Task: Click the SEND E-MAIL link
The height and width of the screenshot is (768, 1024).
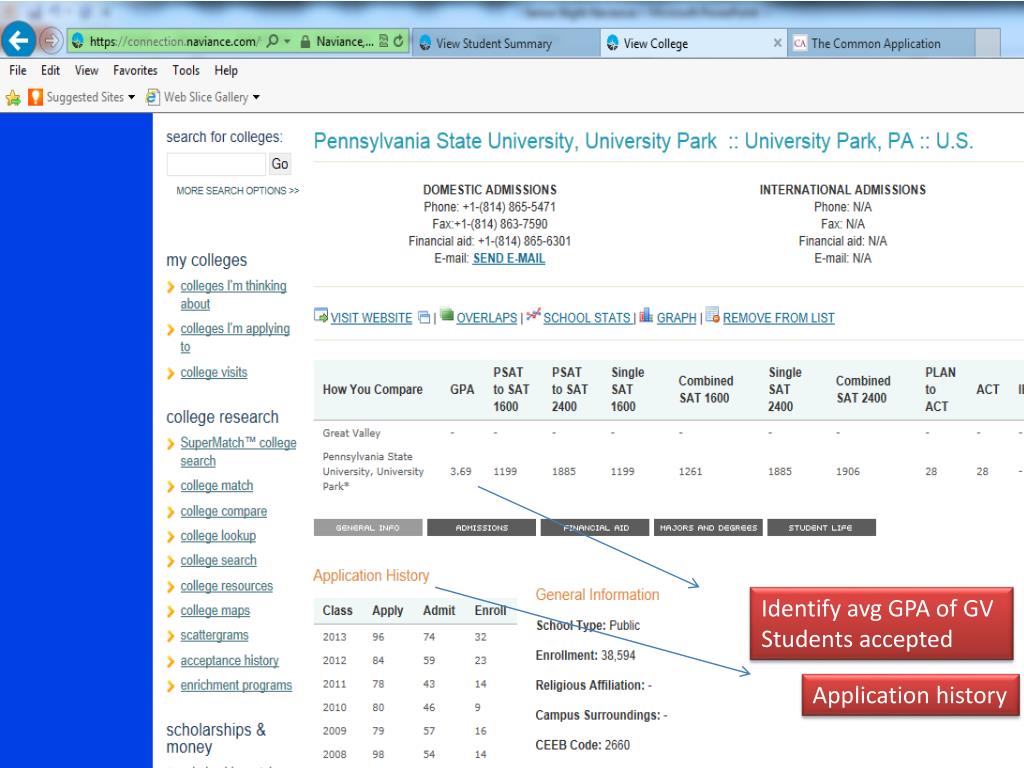Action: pos(509,259)
